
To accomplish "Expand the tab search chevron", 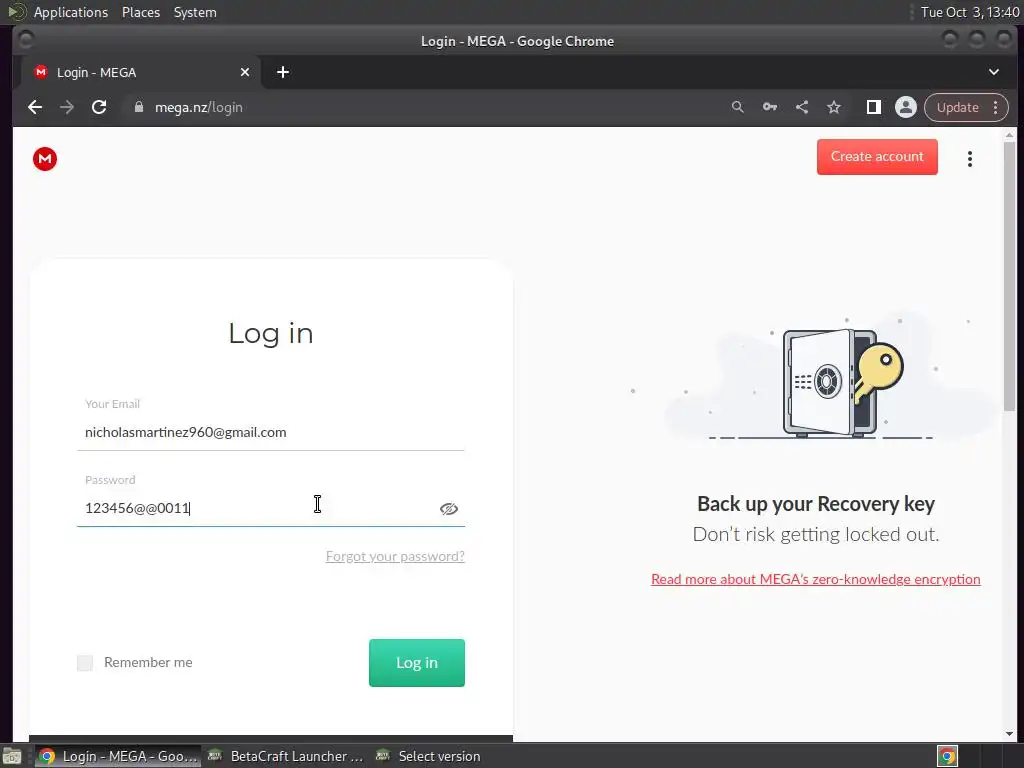I will pyautogui.click(x=993, y=72).
